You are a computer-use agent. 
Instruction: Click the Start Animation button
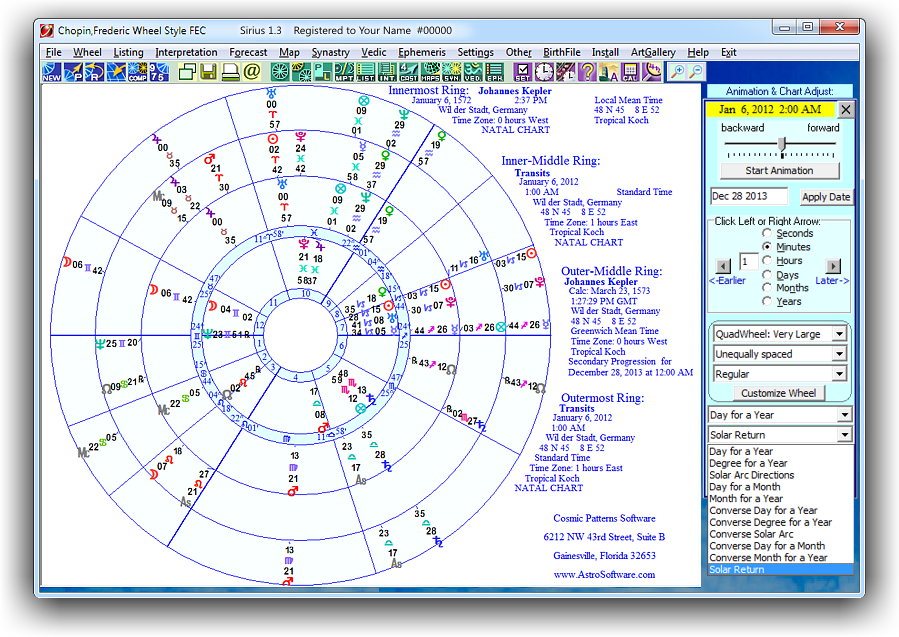point(779,171)
